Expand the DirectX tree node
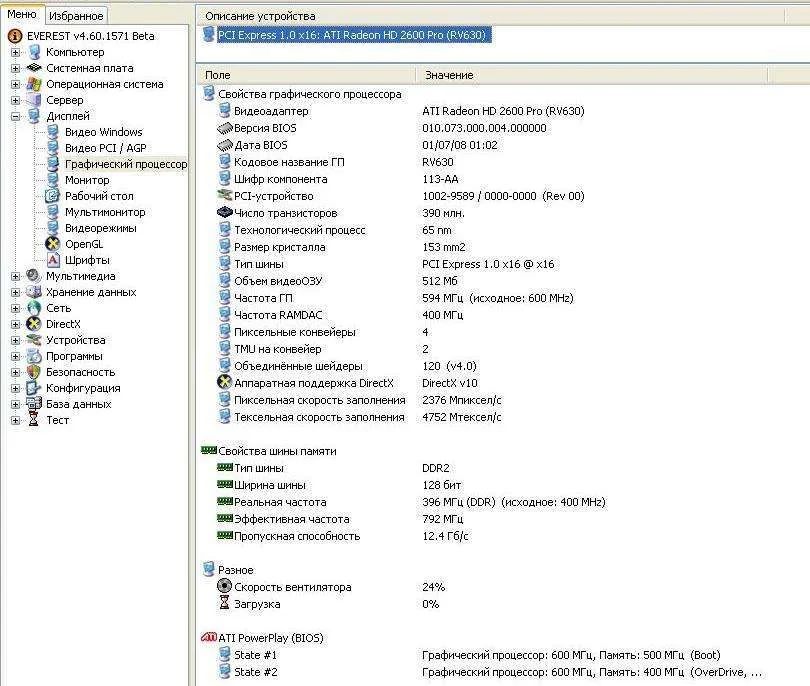Image resolution: width=810 pixels, height=686 pixels. coord(15,324)
